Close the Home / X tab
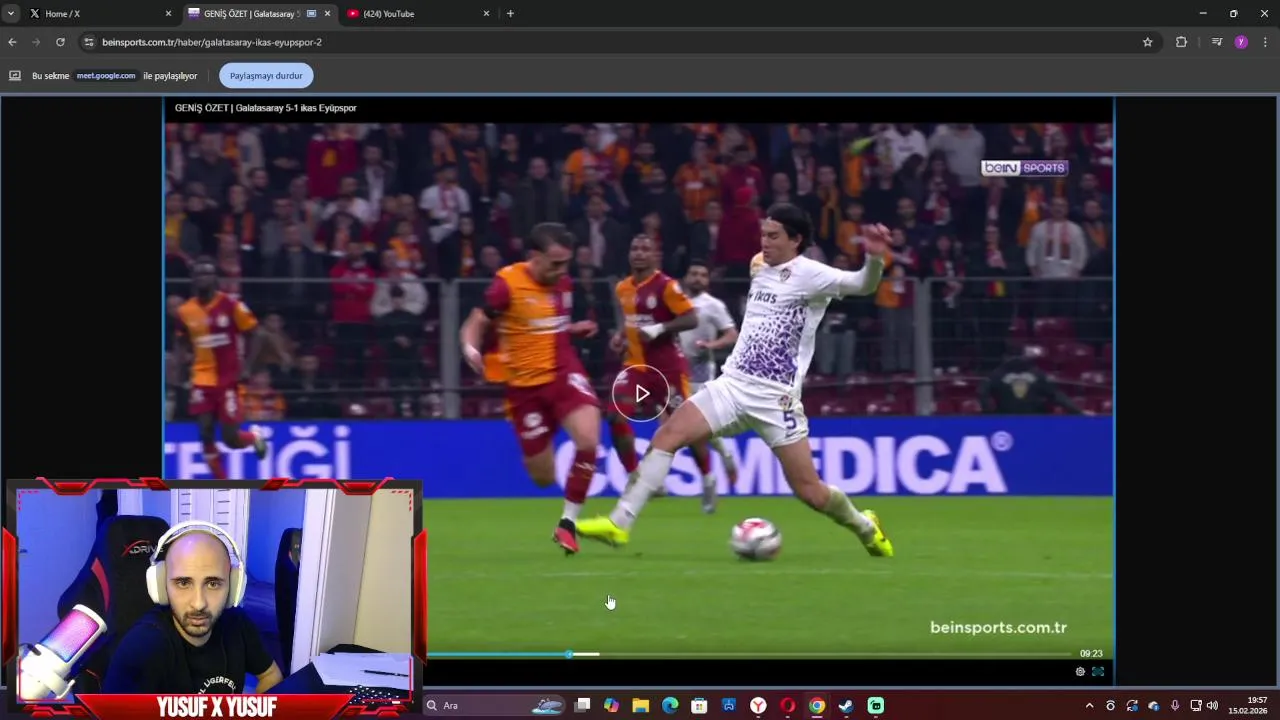Image resolution: width=1280 pixels, height=720 pixels. click(168, 14)
